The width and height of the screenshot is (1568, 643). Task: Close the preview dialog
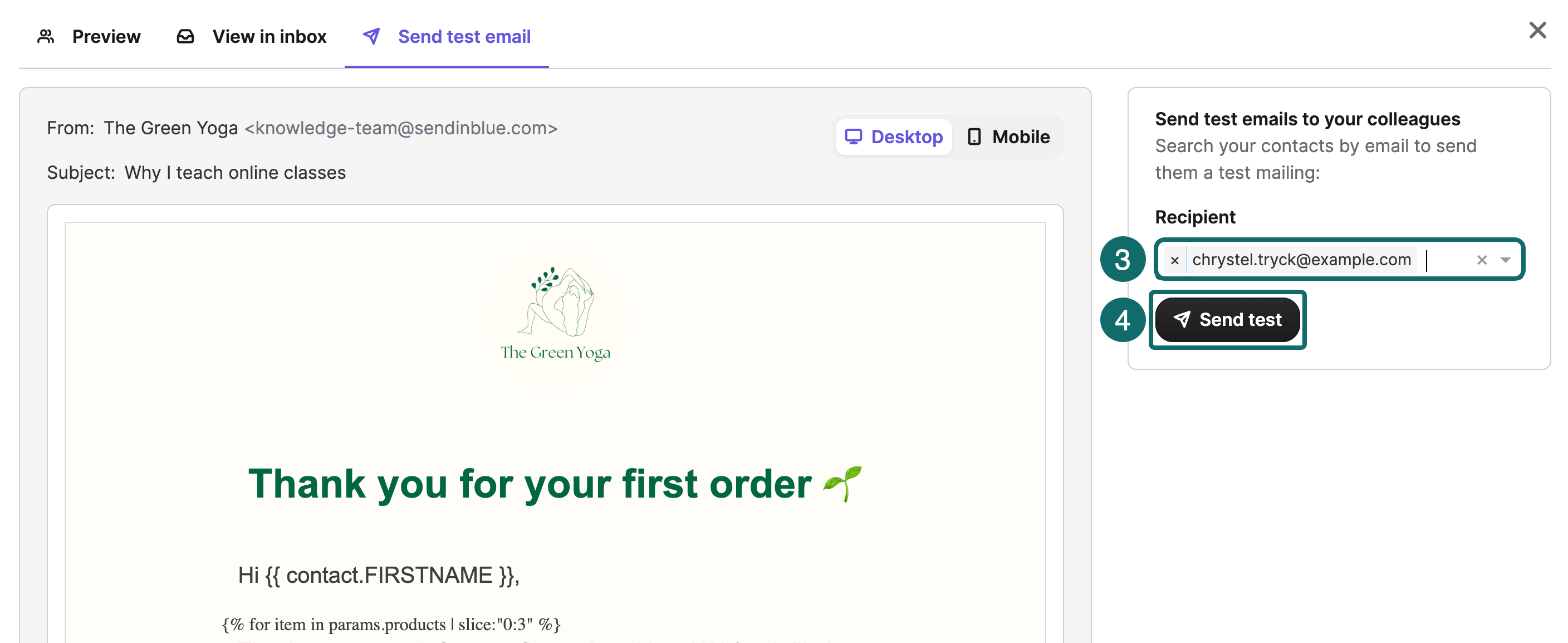click(1537, 30)
